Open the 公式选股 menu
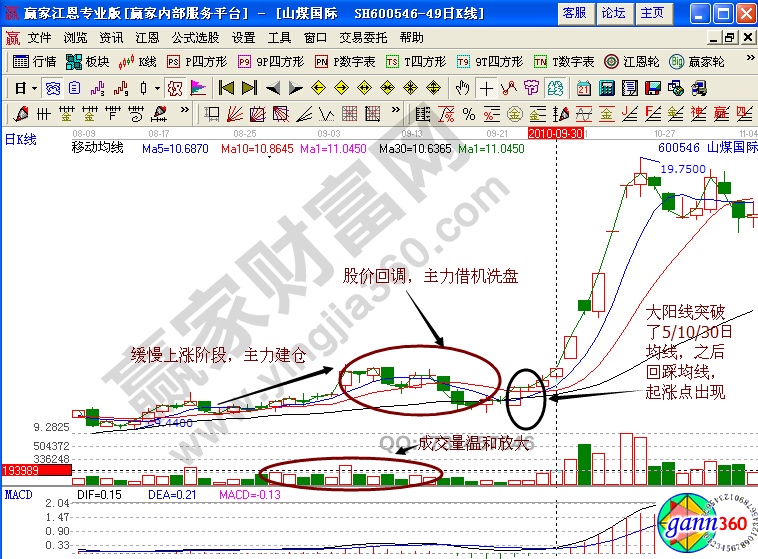The width and height of the screenshot is (758, 559). click(195, 37)
